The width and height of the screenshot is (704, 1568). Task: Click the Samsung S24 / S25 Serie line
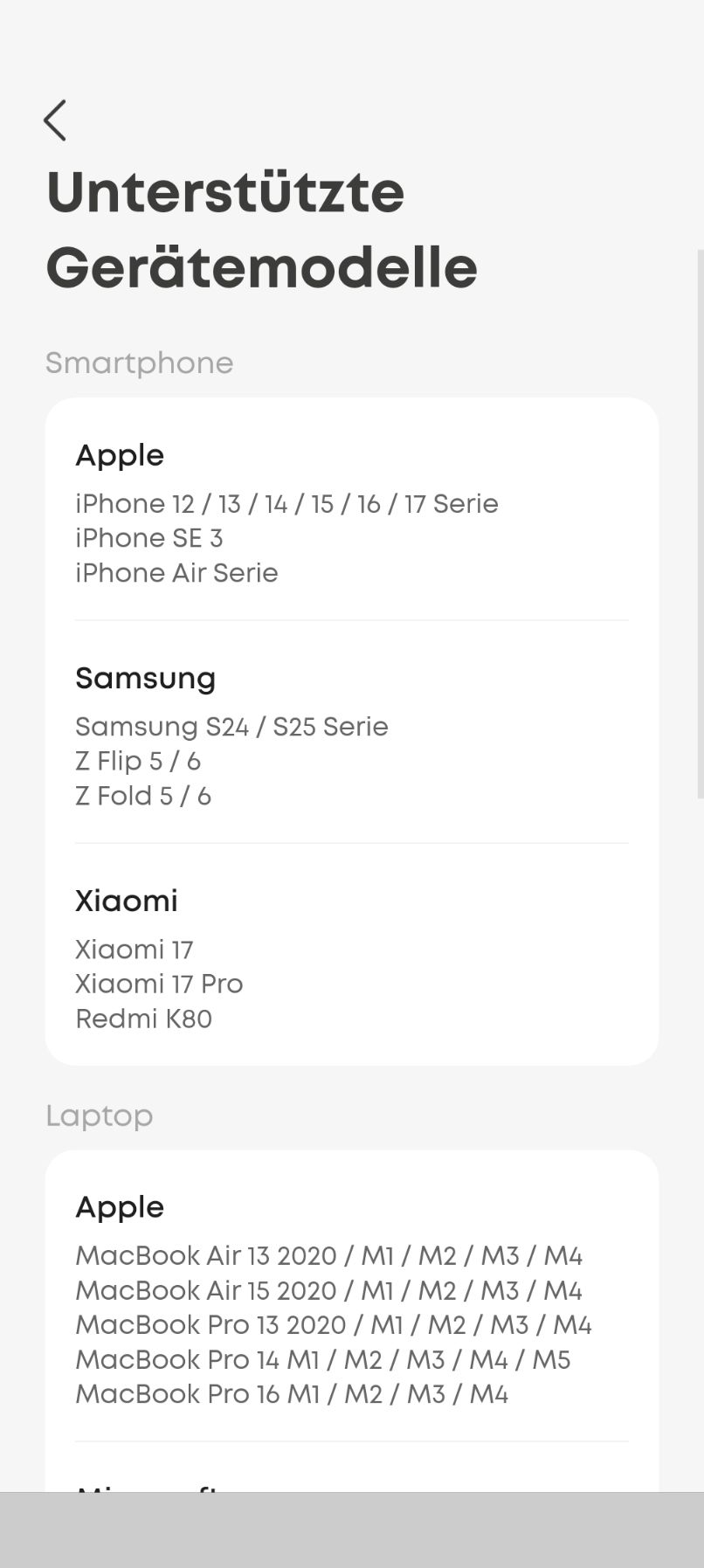(x=231, y=727)
